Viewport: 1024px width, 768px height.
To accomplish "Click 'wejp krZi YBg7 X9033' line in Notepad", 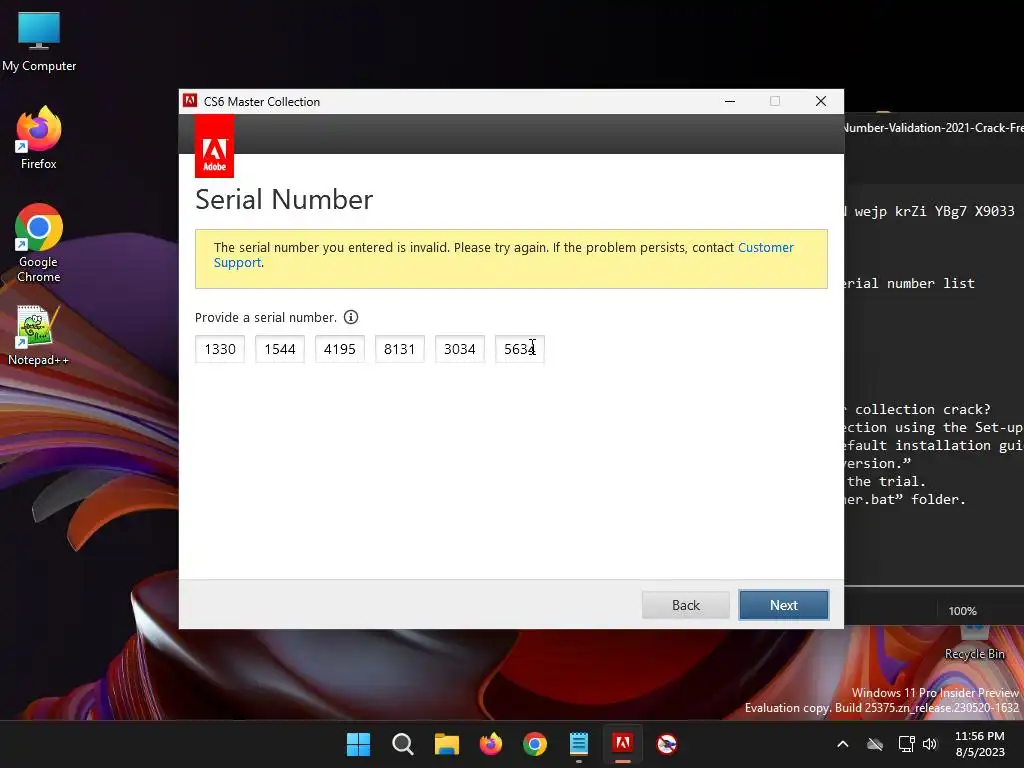I will 935,212.
